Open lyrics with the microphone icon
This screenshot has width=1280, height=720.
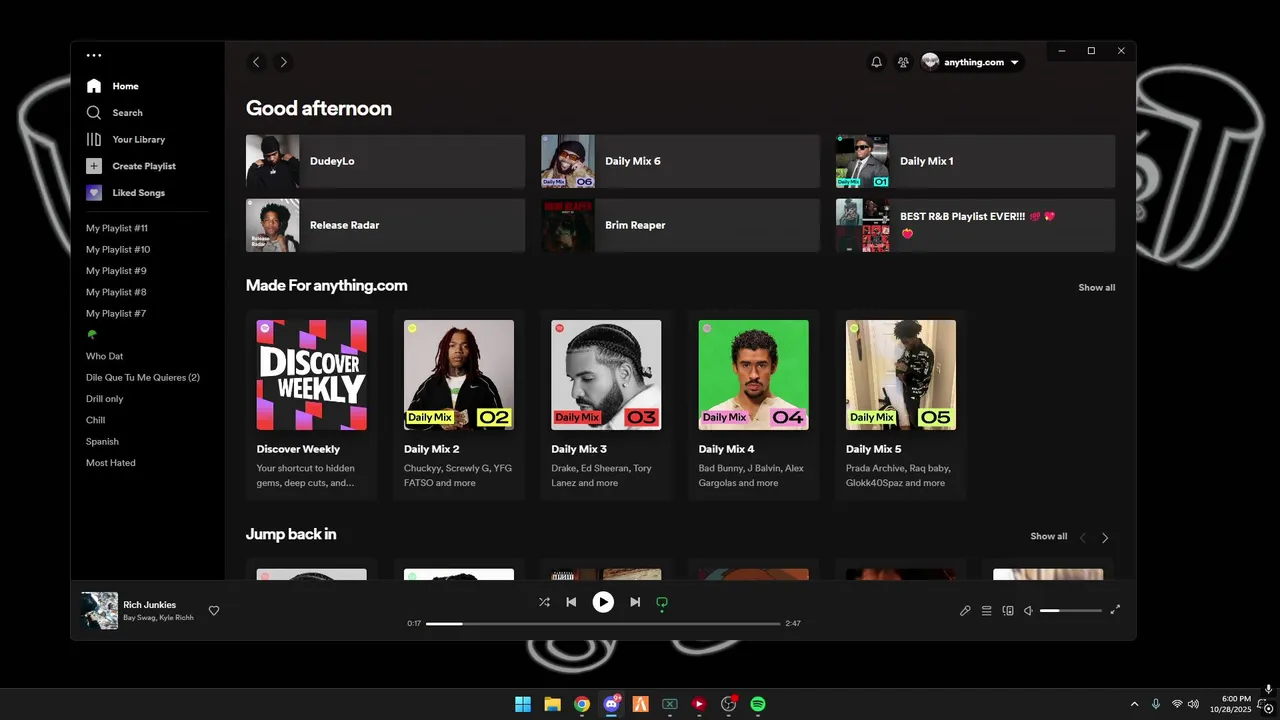tap(965, 611)
